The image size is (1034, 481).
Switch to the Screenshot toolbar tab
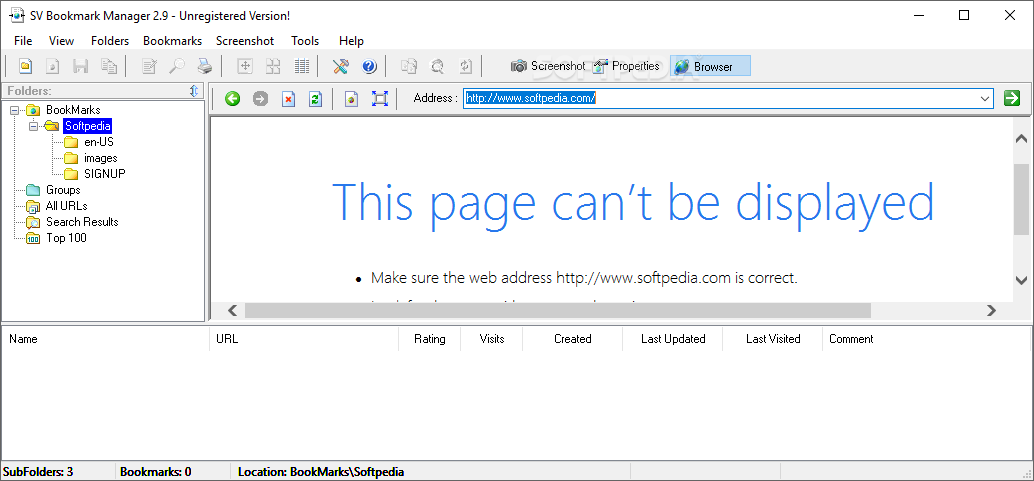pos(548,66)
